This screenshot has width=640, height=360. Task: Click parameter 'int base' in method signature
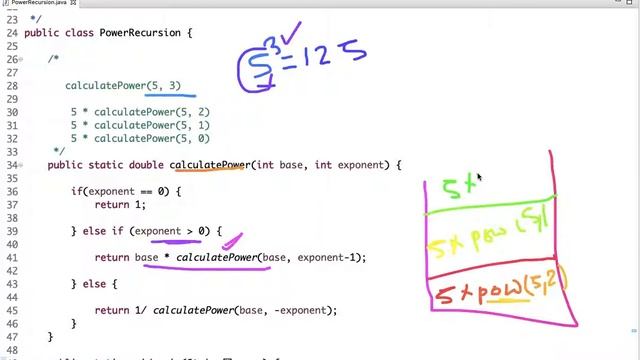(x=280, y=165)
